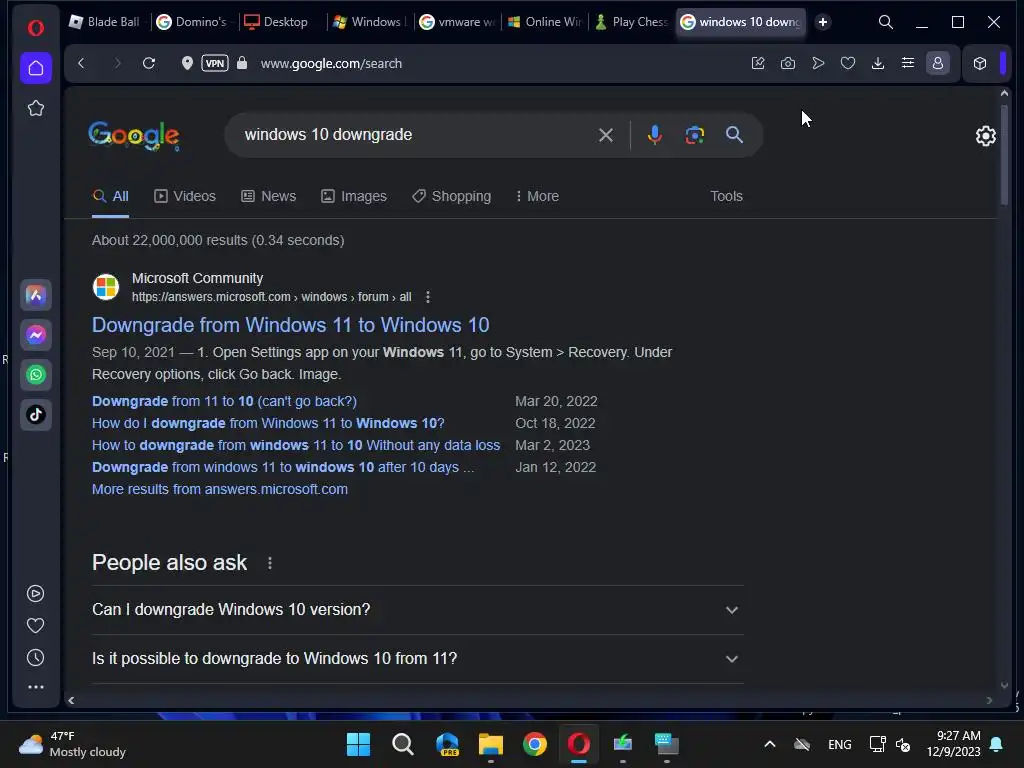Open the My Flow send icon
Image resolution: width=1024 pixels, height=768 pixels.
[x=818, y=63]
